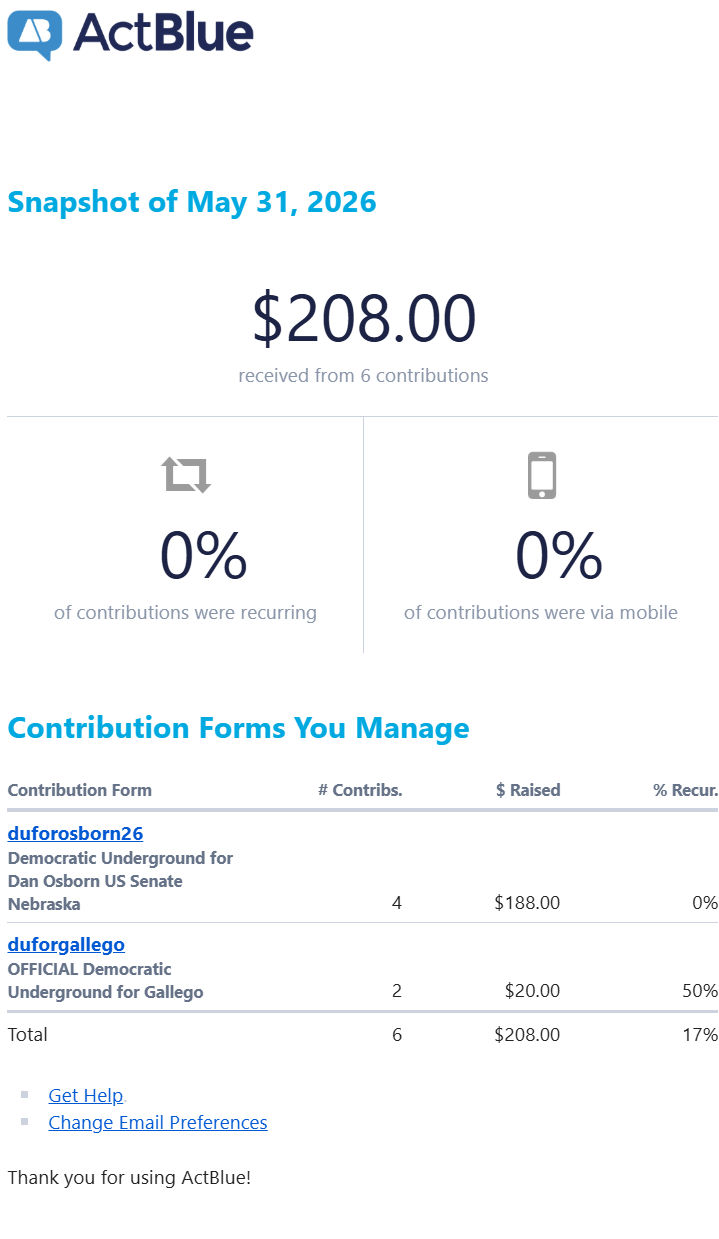The height and width of the screenshot is (1239, 719).
Task: Open the Get Help link
Action: [x=86, y=1095]
